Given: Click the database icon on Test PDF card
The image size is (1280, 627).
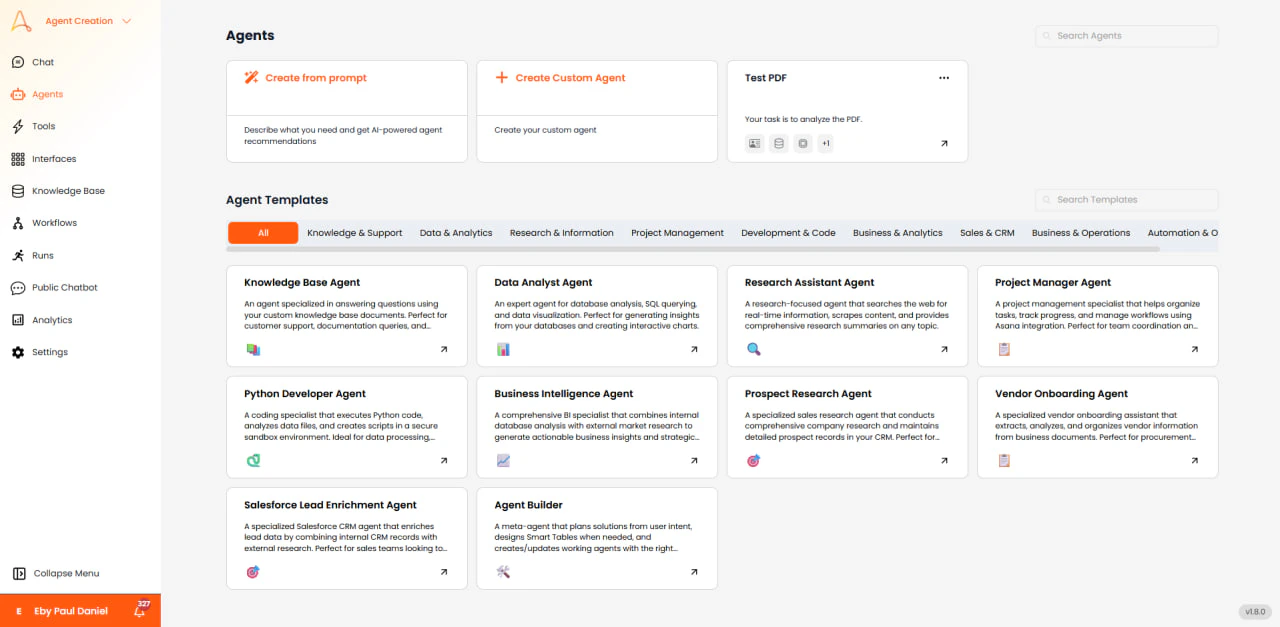Looking at the screenshot, I should coord(778,143).
